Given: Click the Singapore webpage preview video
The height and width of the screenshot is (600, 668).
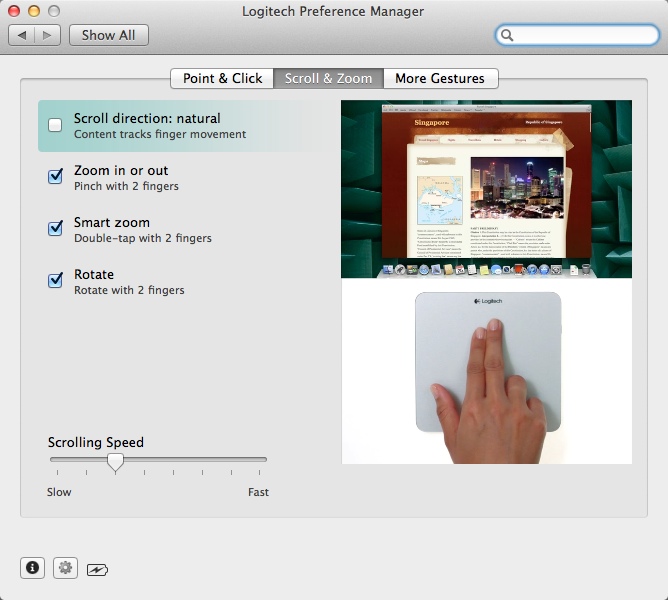Looking at the screenshot, I should 487,189.
